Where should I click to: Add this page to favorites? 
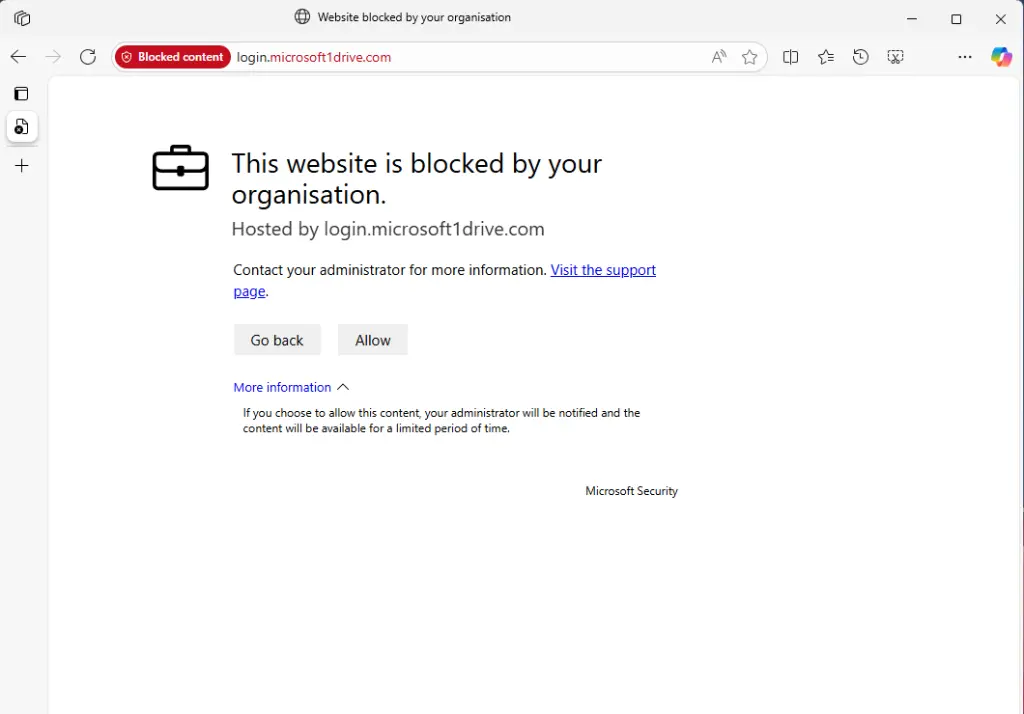750,57
